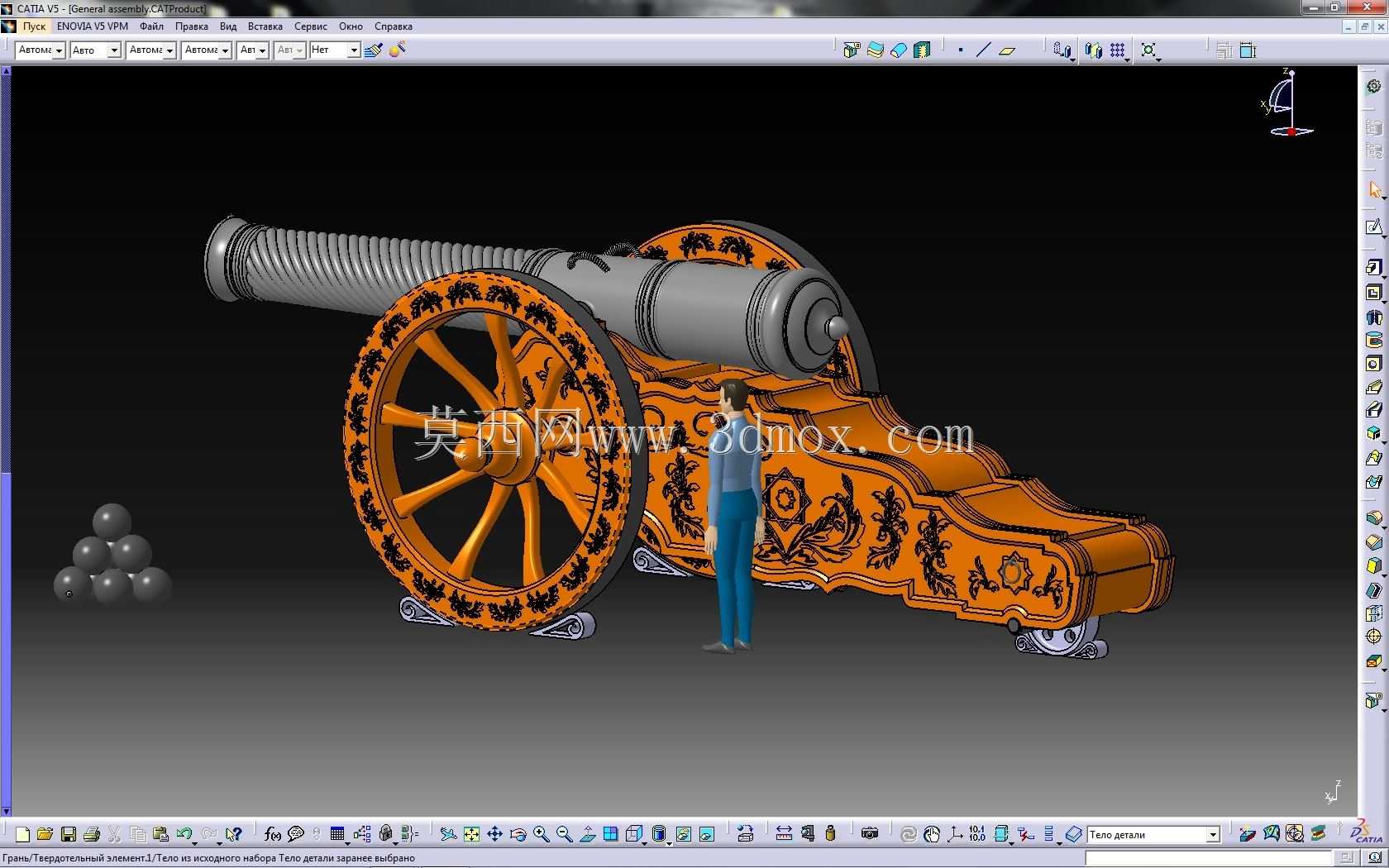The height and width of the screenshot is (868, 1389).
Task: Open the ENOVIA V5 VPM menu
Action: (93, 26)
